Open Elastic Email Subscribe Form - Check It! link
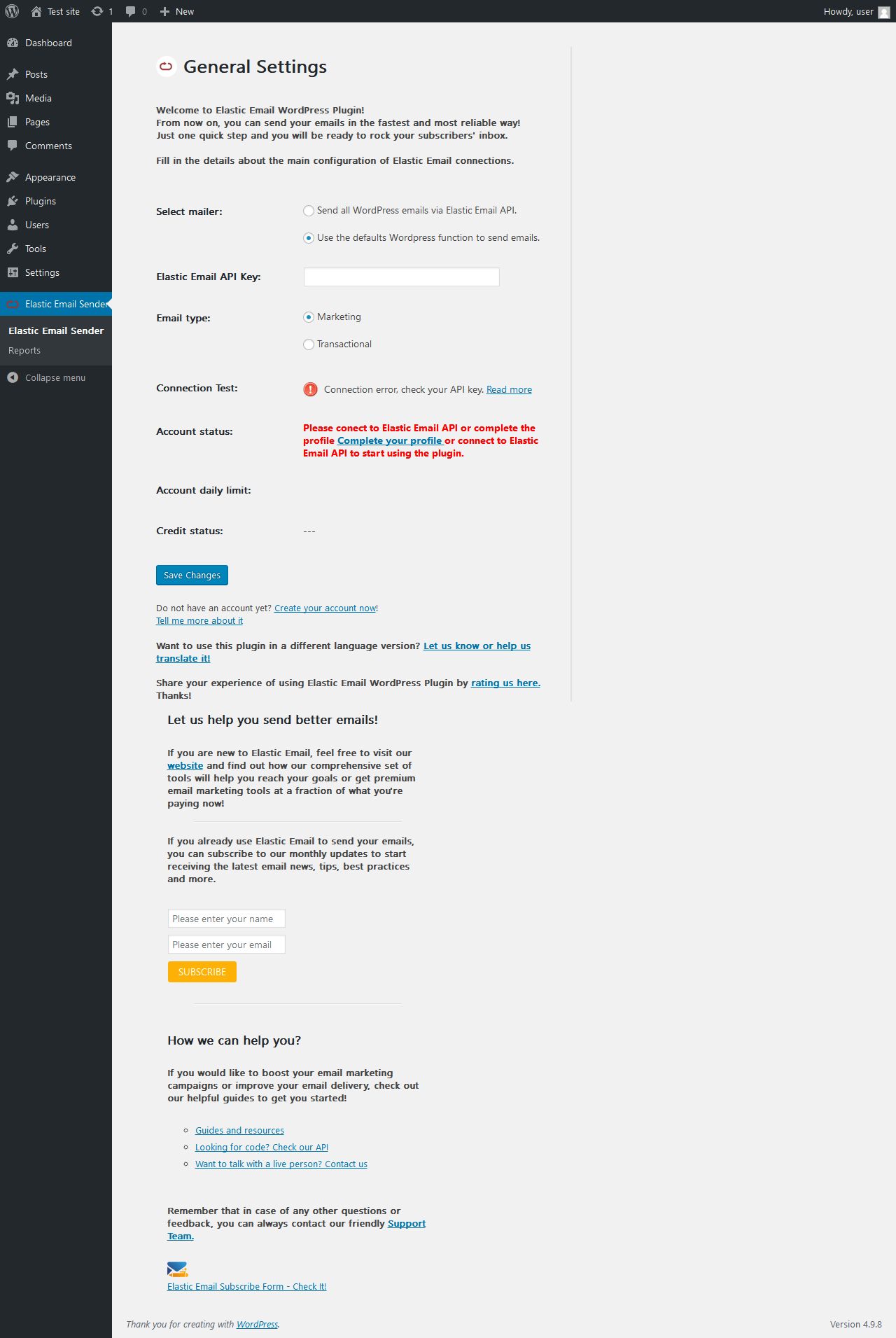 click(247, 1287)
